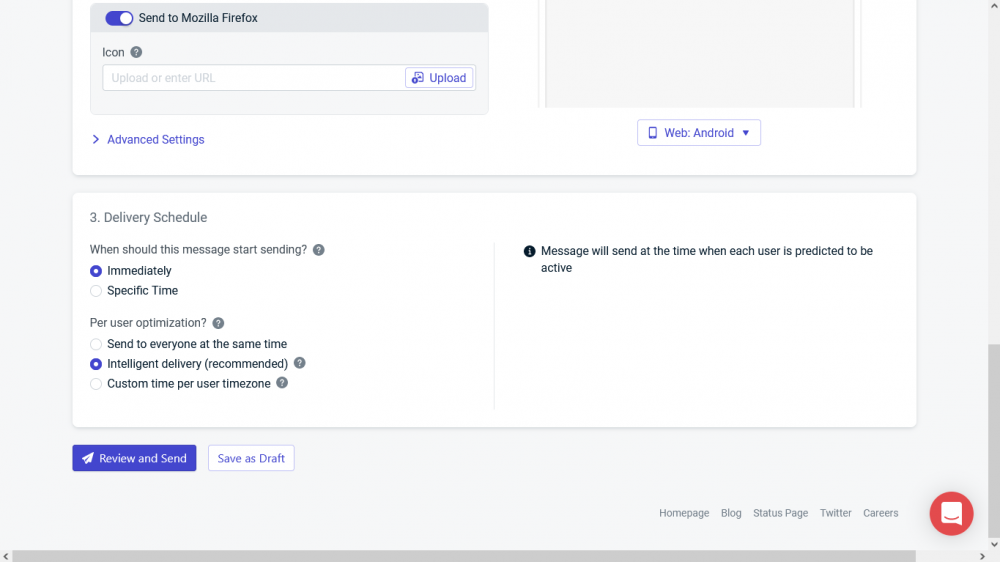This screenshot has height=562, width=1000.
Task: Click the horizontal scrollbar at bottom
Action: click(x=460, y=556)
